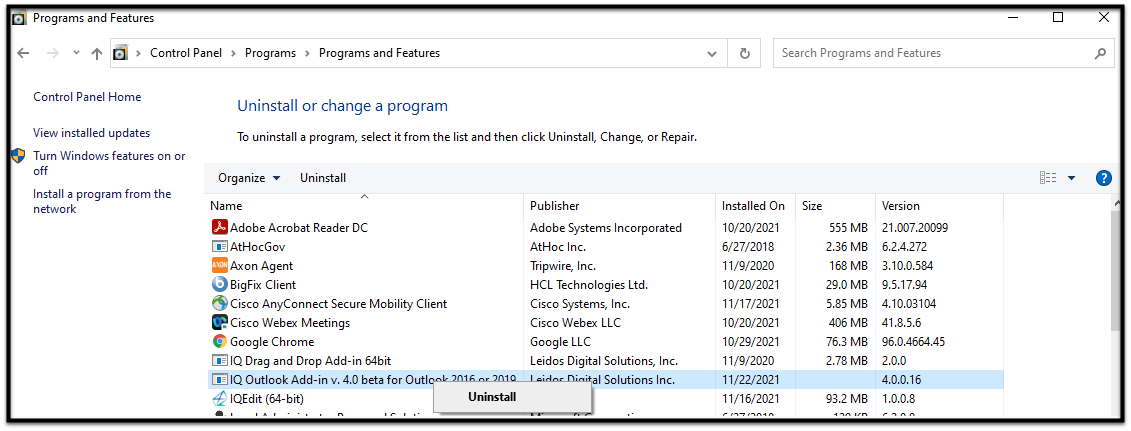Click the shield icon beside Windows features
Viewport: 1131px width, 431px height.
(x=18, y=156)
